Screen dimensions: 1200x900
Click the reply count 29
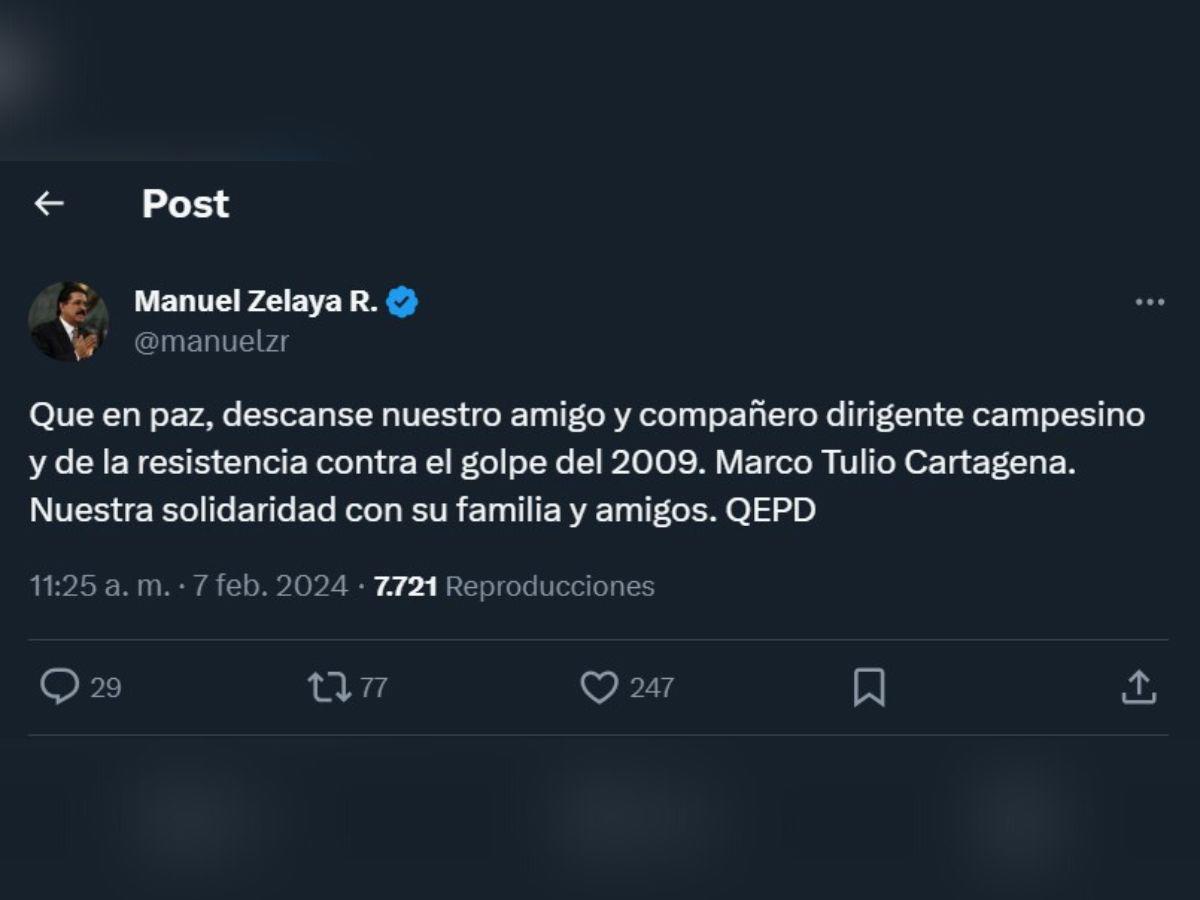tap(106, 688)
